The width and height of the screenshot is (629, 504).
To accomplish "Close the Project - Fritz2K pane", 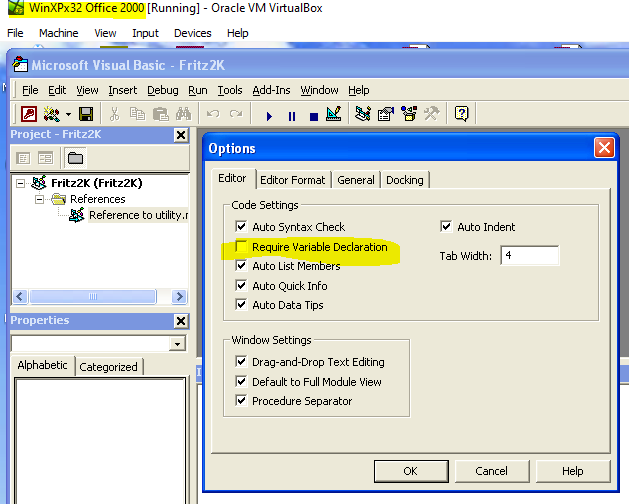I will tap(181, 135).
